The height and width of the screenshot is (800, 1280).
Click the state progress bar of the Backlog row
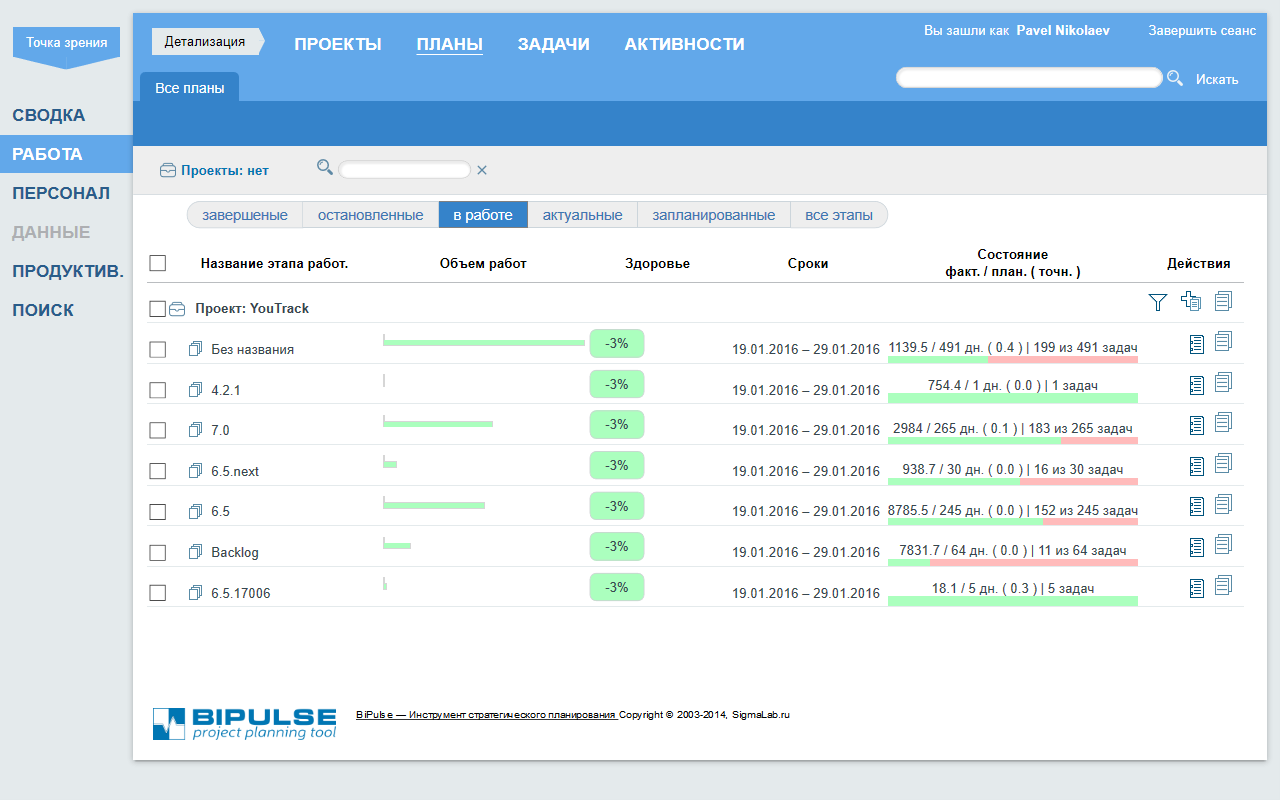coord(1013,562)
